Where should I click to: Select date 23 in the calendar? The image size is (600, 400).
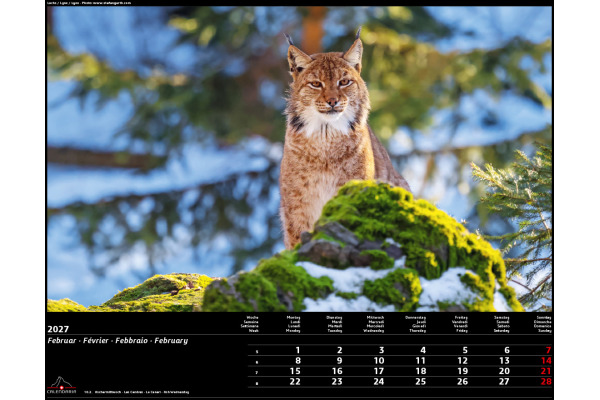click(337, 382)
